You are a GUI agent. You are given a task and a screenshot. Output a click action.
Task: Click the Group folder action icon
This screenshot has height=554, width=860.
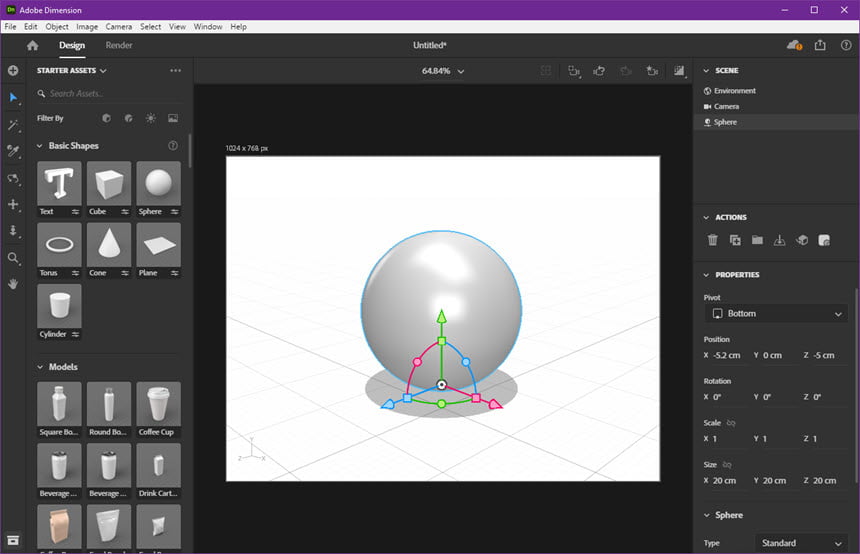click(x=757, y=240)
